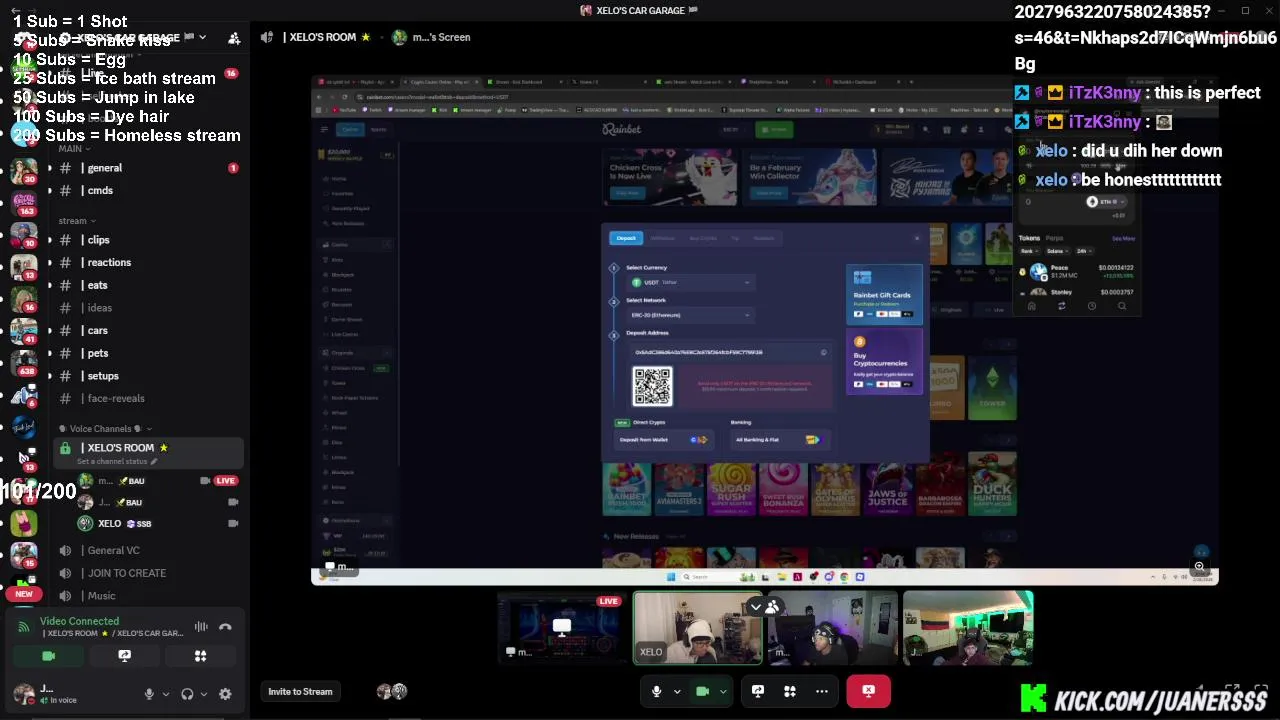
Task: Click invite people icon by server name
Action: 234,38
